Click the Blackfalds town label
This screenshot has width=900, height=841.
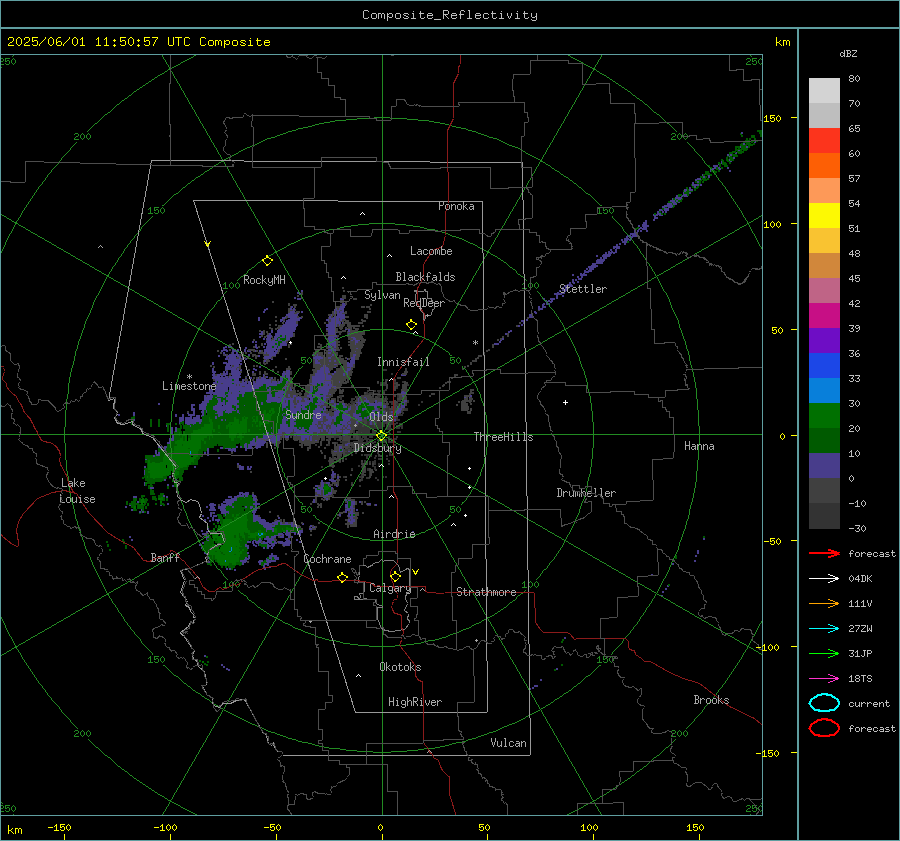pos(425,277)
